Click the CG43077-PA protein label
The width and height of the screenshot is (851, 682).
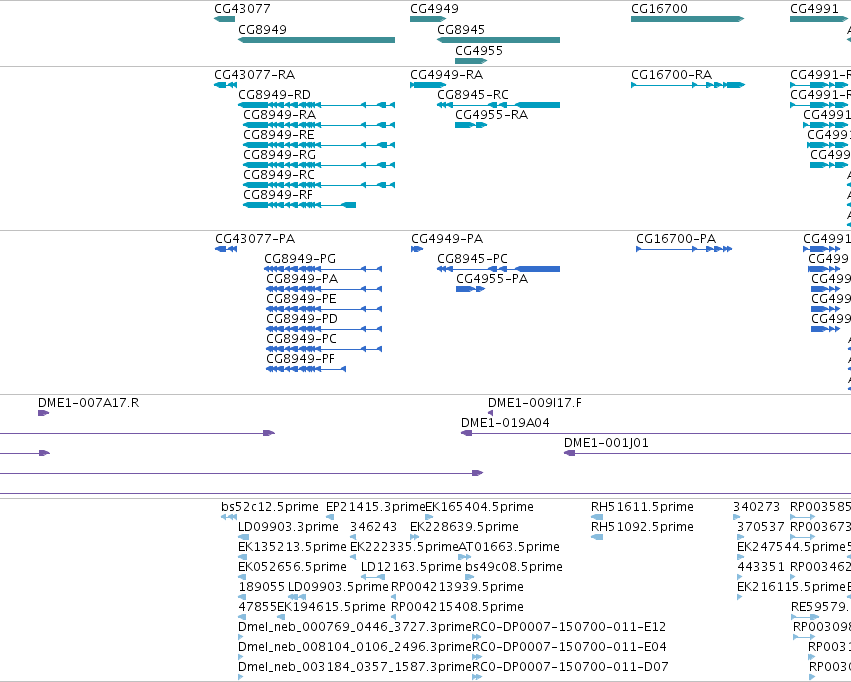pyautogui.click(x=255, y=239)
